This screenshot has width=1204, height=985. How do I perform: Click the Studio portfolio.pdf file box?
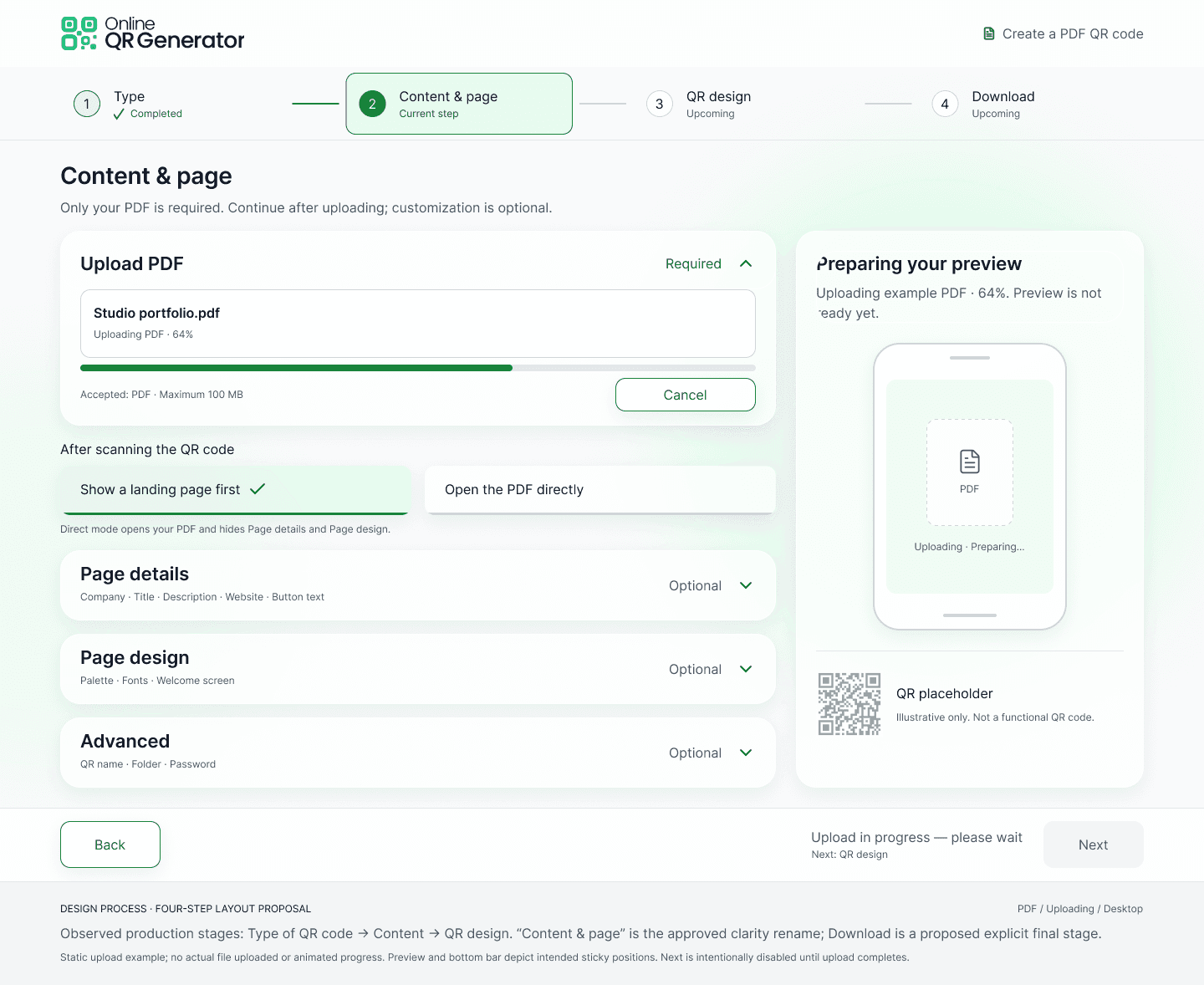tap(418, 324)
